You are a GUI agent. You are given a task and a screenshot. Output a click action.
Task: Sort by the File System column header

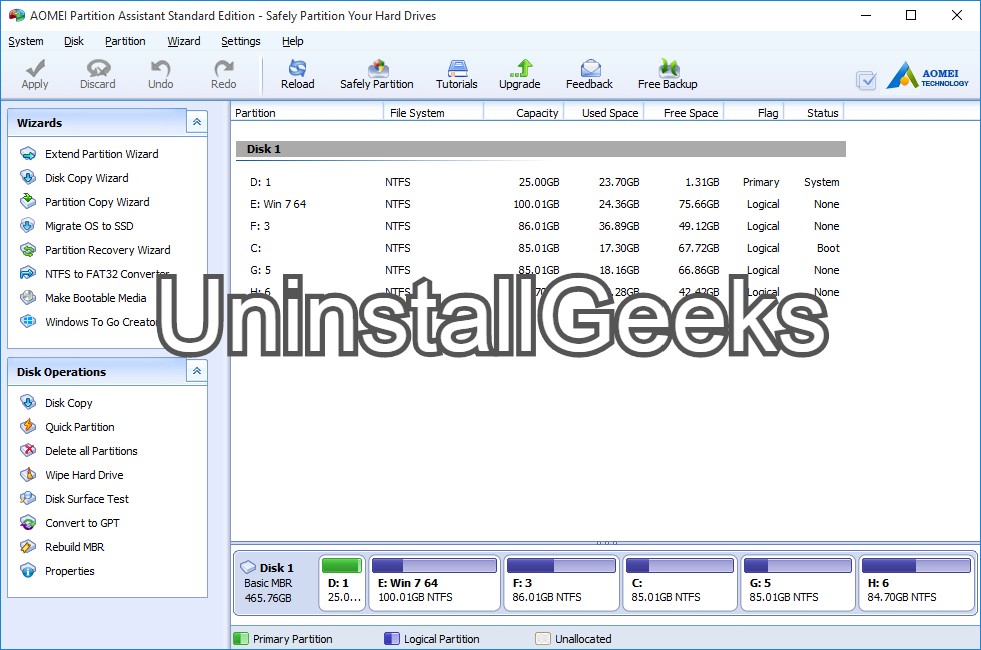coord(433,113)
